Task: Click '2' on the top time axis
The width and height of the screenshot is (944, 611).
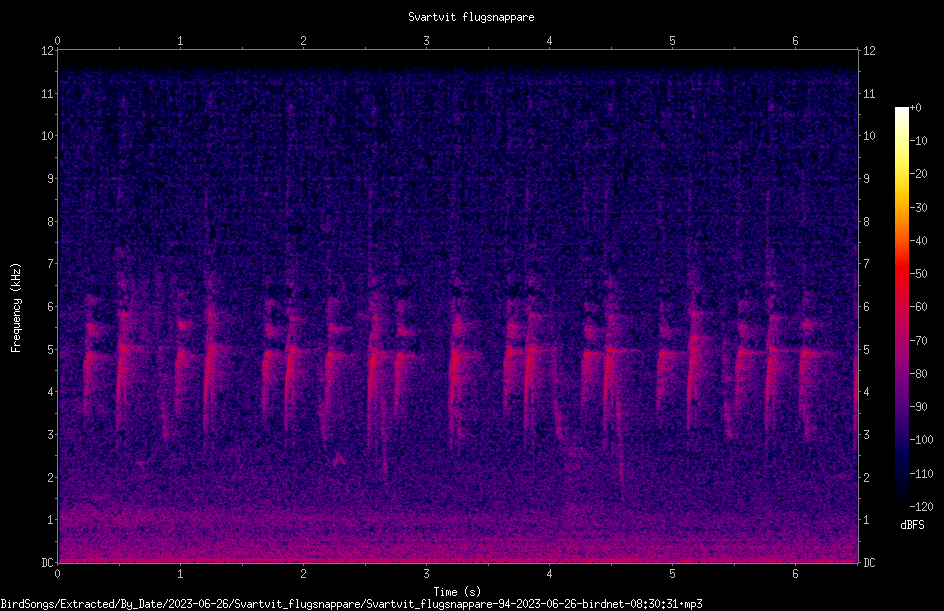Action: [x=303, y=41]
